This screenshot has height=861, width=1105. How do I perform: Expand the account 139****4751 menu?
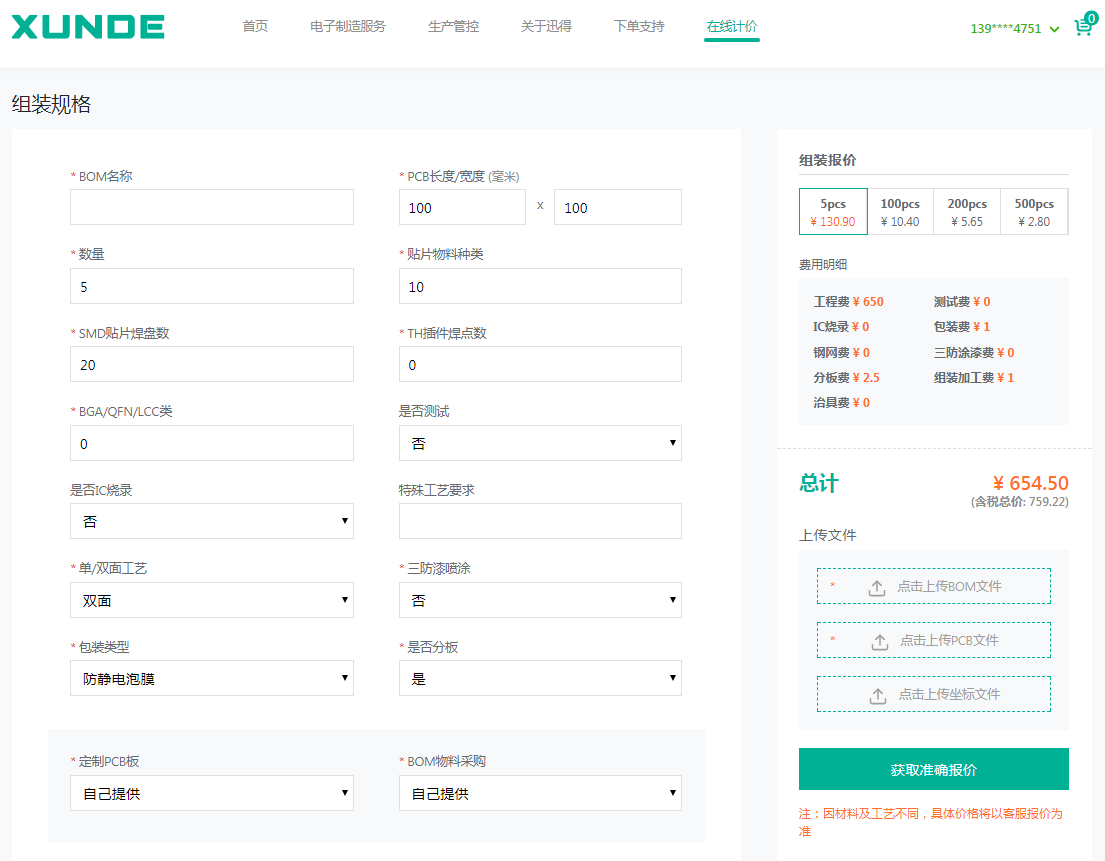coord(1014,29)
